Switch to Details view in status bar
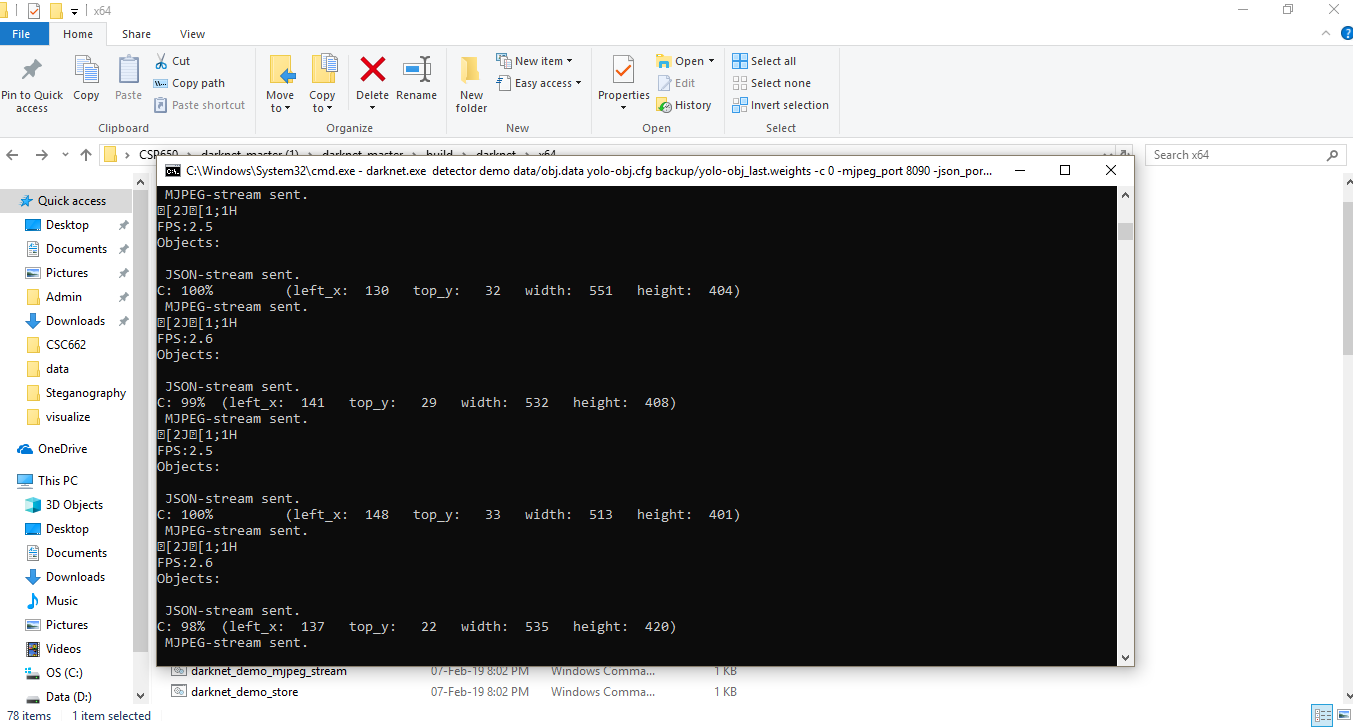The image size is (1353, 727). tap(1322, 716)
